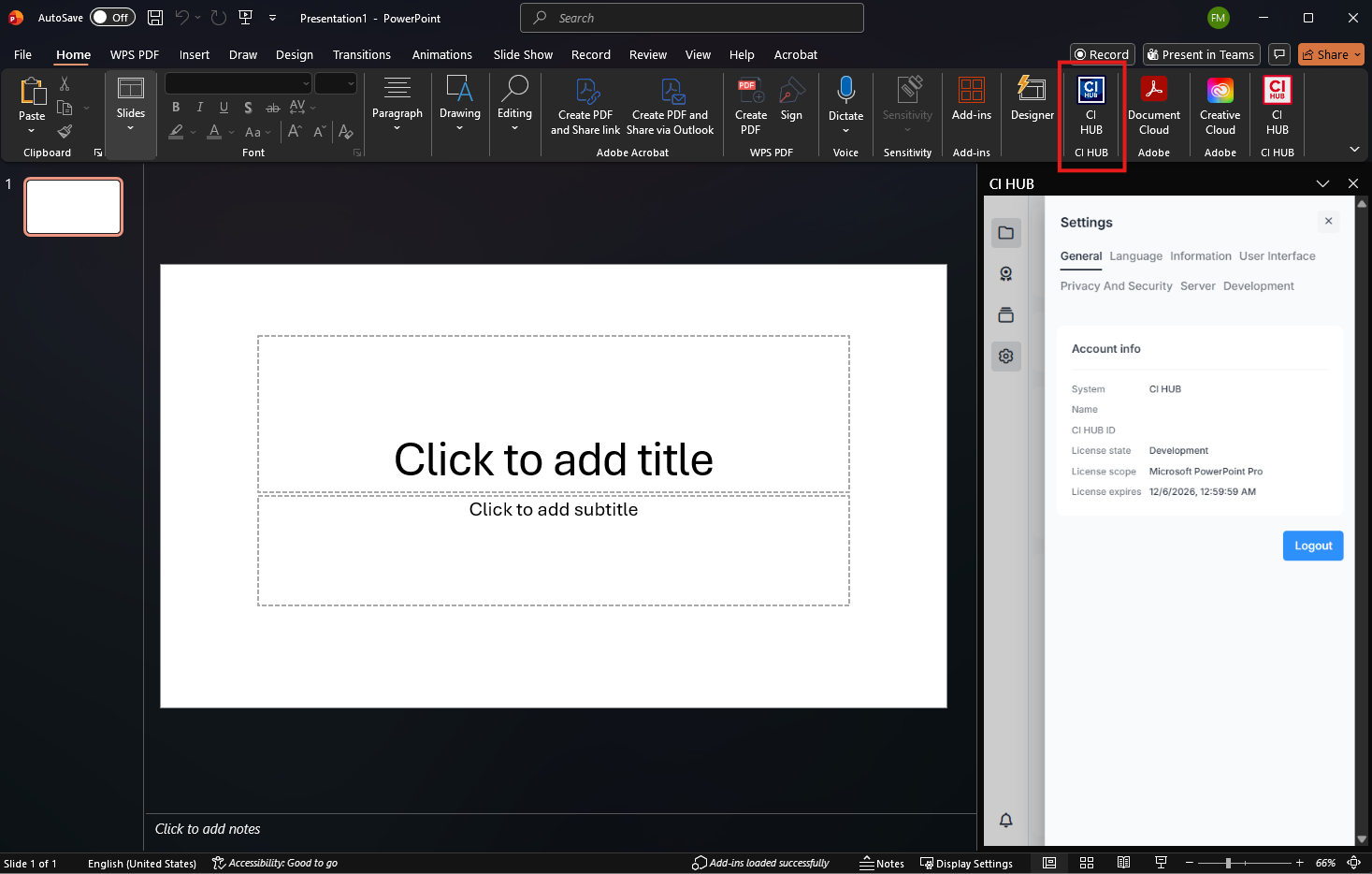This screenshot has height=874, width=1372.
Task: Open the Transitions ribbon tab
Action: [361, 55]
